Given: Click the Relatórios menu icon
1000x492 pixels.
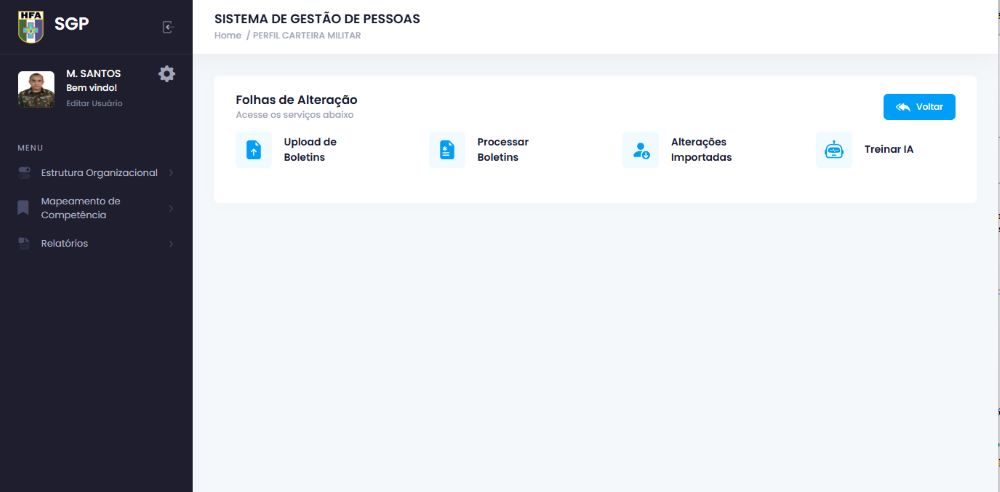Looking at the screenshot, I should point(24,244).
